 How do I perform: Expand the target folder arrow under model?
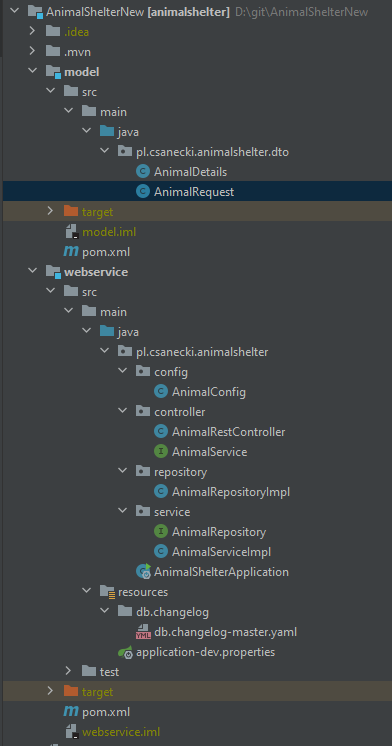pyautogui.click(x=50, y=211)
